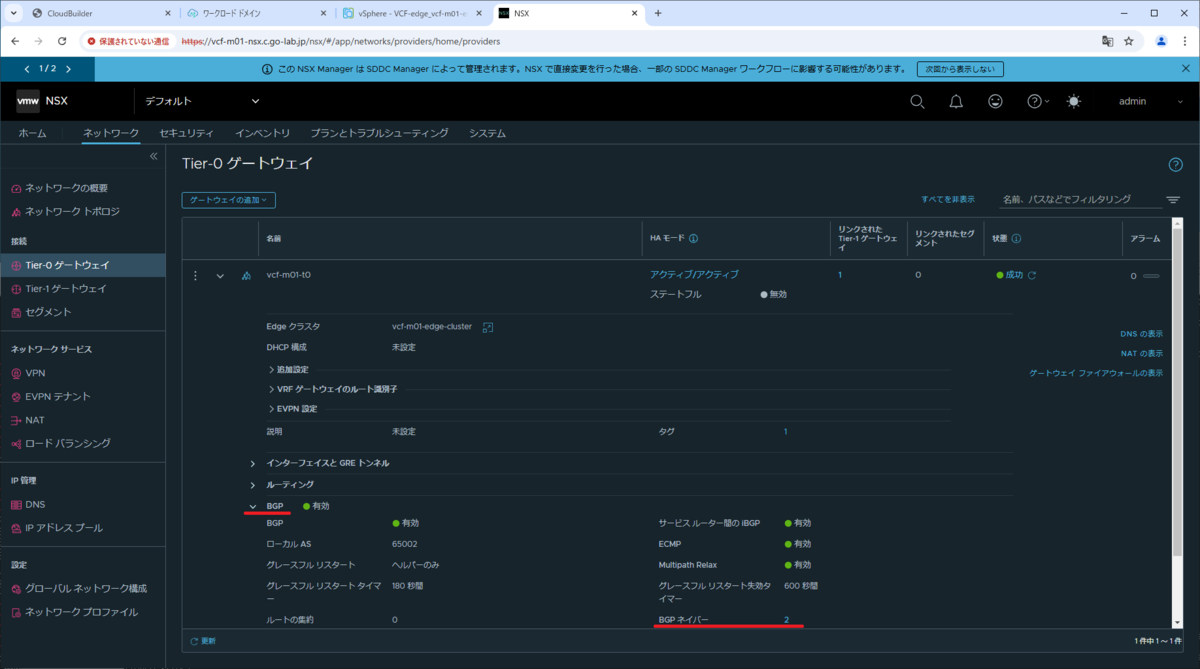Screen dimensions: 1200x669
Task: Open ネットワーク プロファイル in sidebar
Action: (x=83, y=612)
